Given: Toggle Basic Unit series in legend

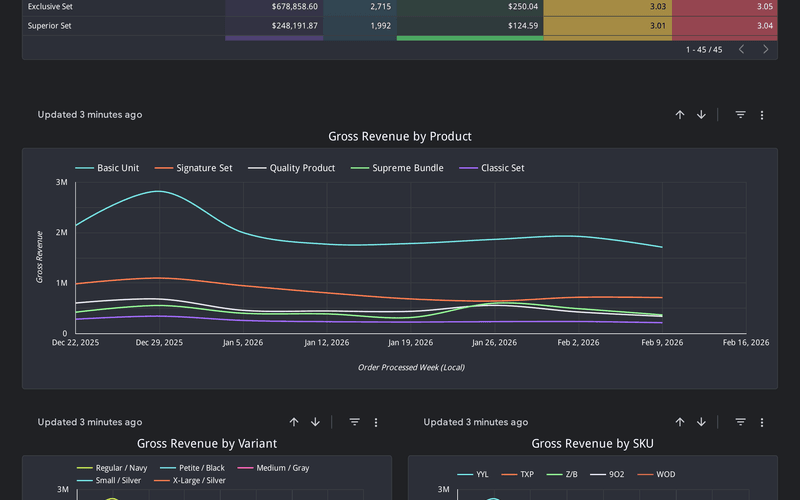Looking at the screenshot, I should [x=117, y=168].
